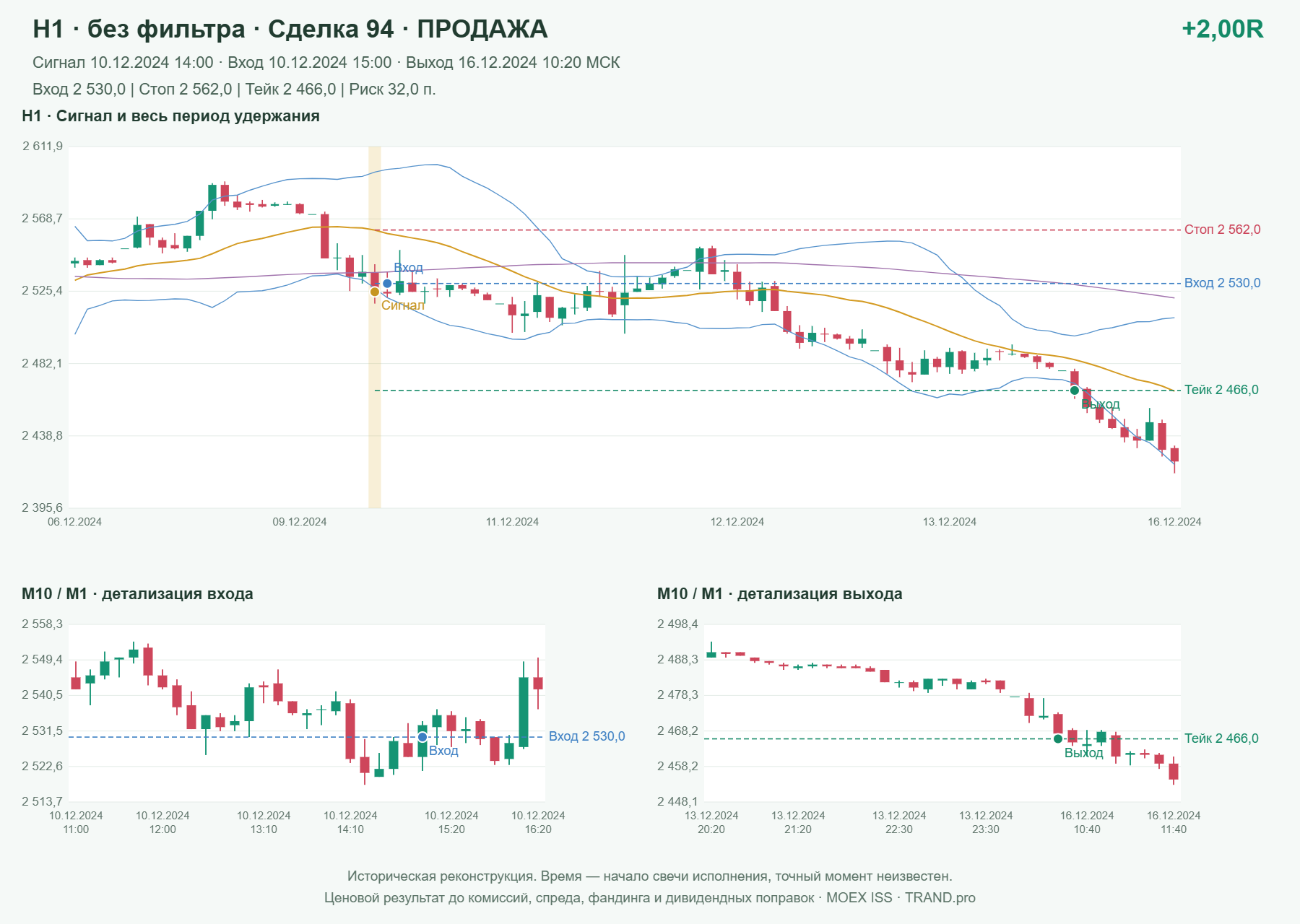Click the orange "Сигнал" annotation on the H1 chart
The width and height of the screenshot is (1300, 924).
click(403, 305)
